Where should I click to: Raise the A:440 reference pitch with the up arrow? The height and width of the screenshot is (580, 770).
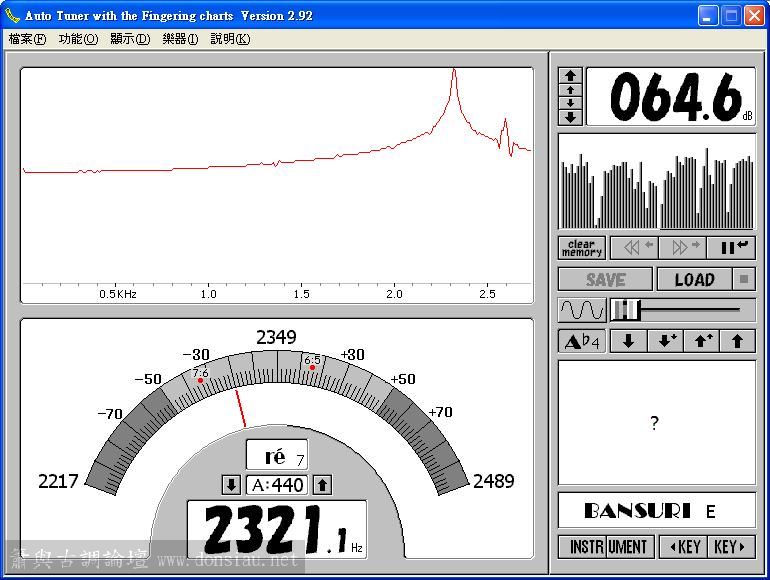pyautogui.click(x=322, y=485)
